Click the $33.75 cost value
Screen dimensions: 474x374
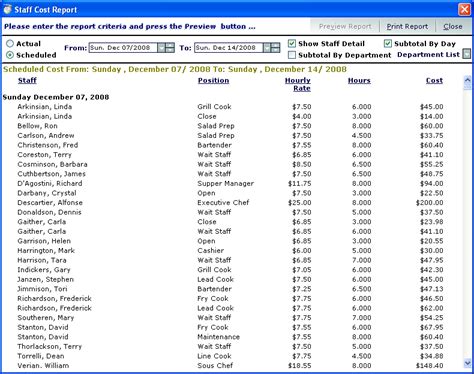(x=432, y=136)
